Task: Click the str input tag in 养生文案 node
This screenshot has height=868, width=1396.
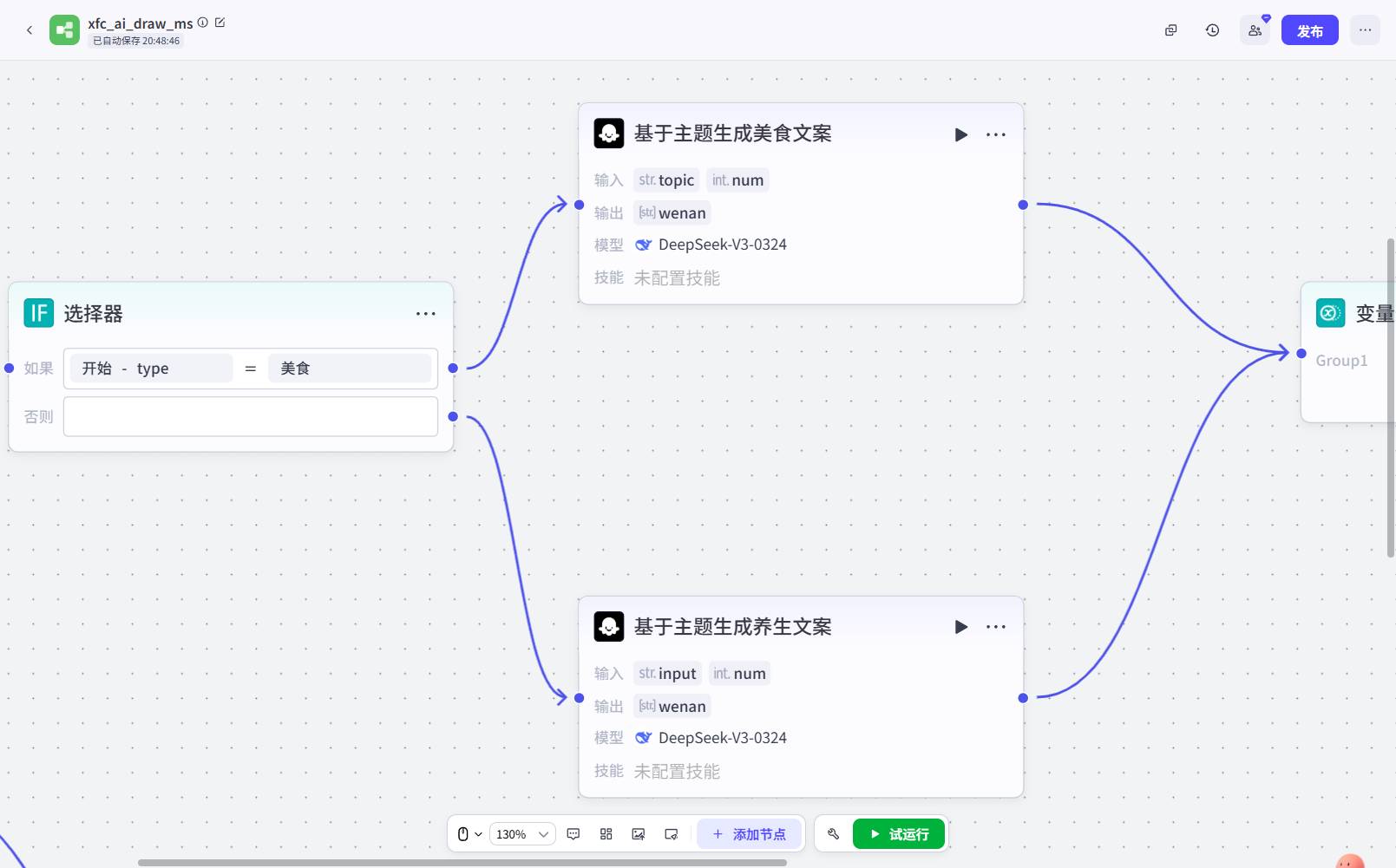Action: 668,674
